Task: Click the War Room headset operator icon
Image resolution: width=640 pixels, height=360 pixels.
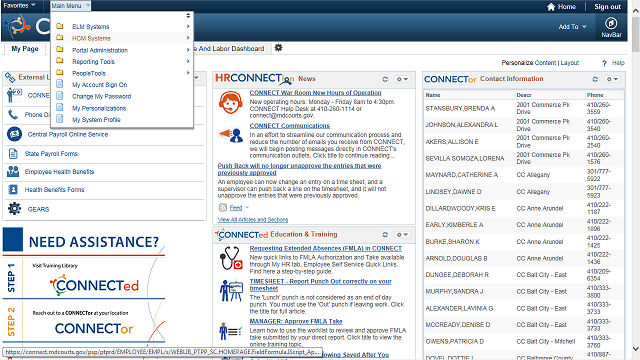Action: [x=231, y=103]
